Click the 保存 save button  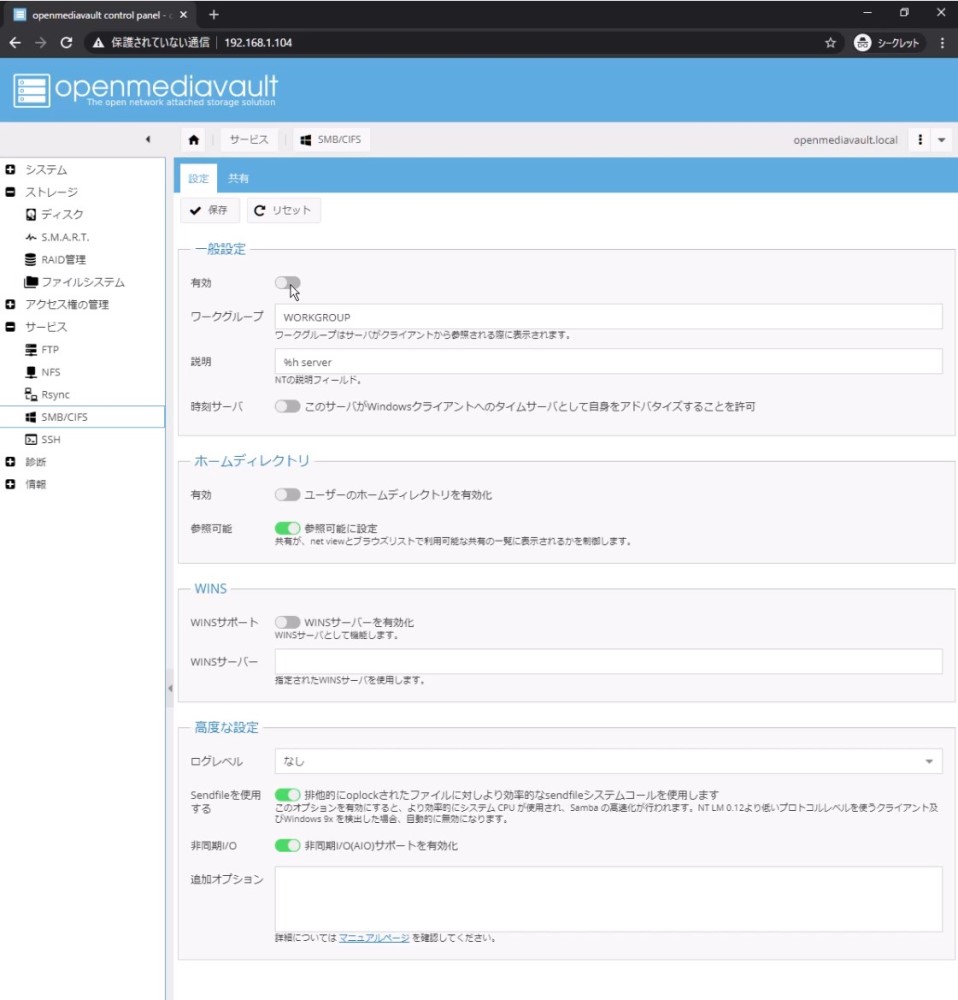[x=209, y=210]
